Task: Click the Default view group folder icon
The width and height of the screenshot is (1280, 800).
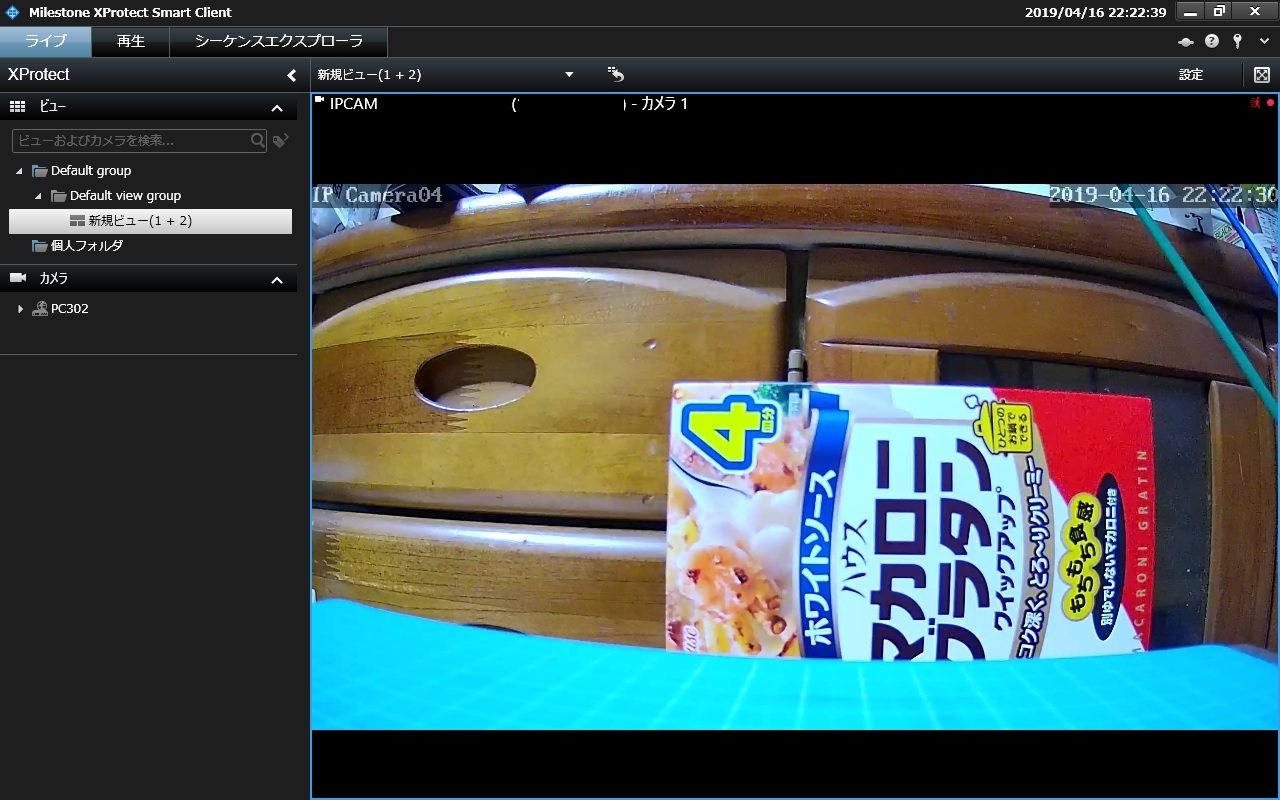Action: (58, 196)
